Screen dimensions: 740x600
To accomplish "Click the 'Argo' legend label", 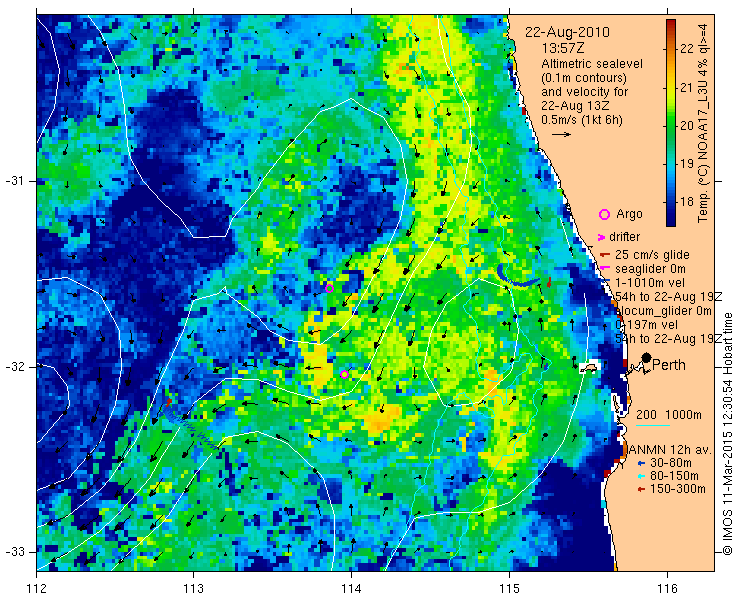I will [x=629, y=214].
